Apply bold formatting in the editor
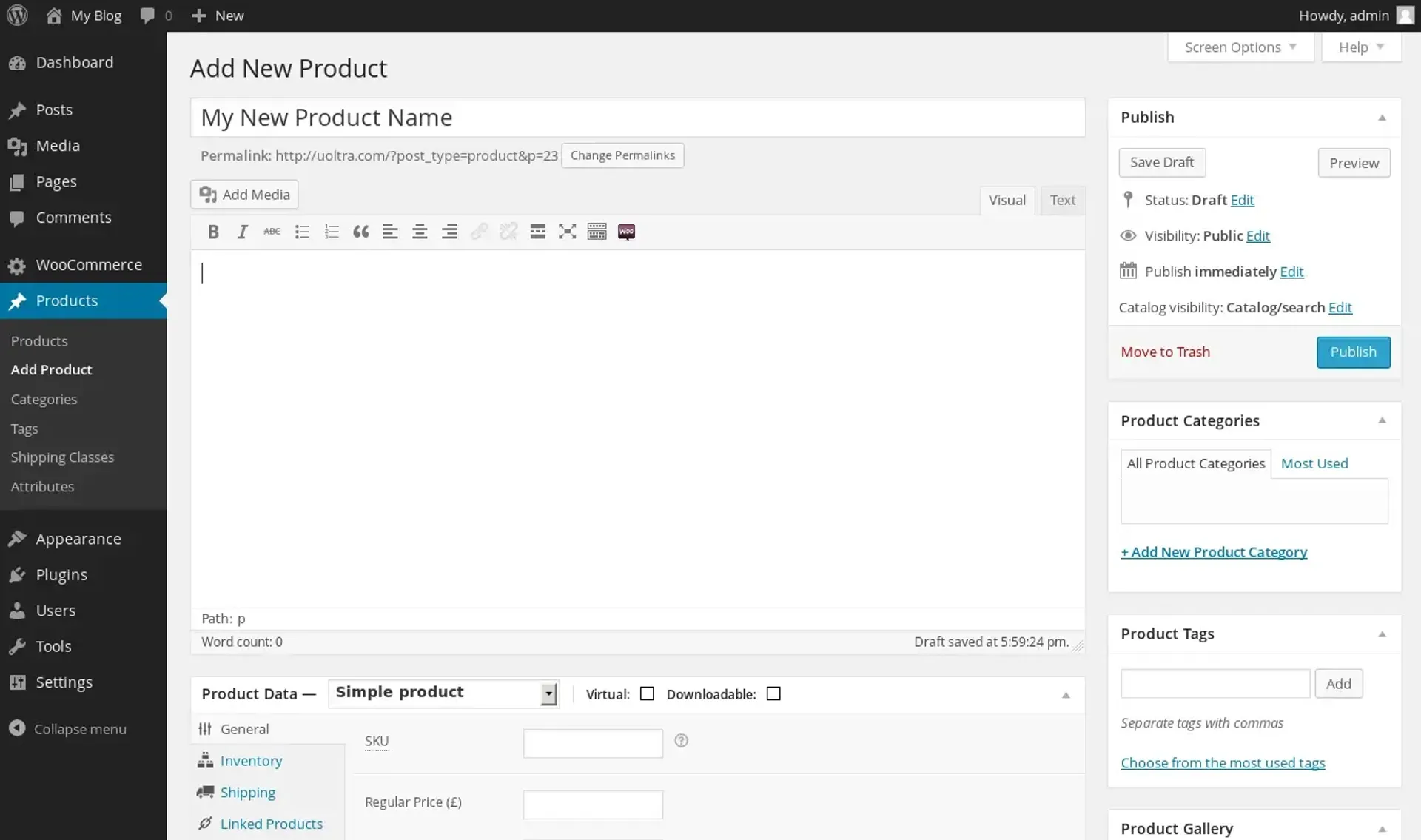The image size is (1421, 840). pos(213,231)
